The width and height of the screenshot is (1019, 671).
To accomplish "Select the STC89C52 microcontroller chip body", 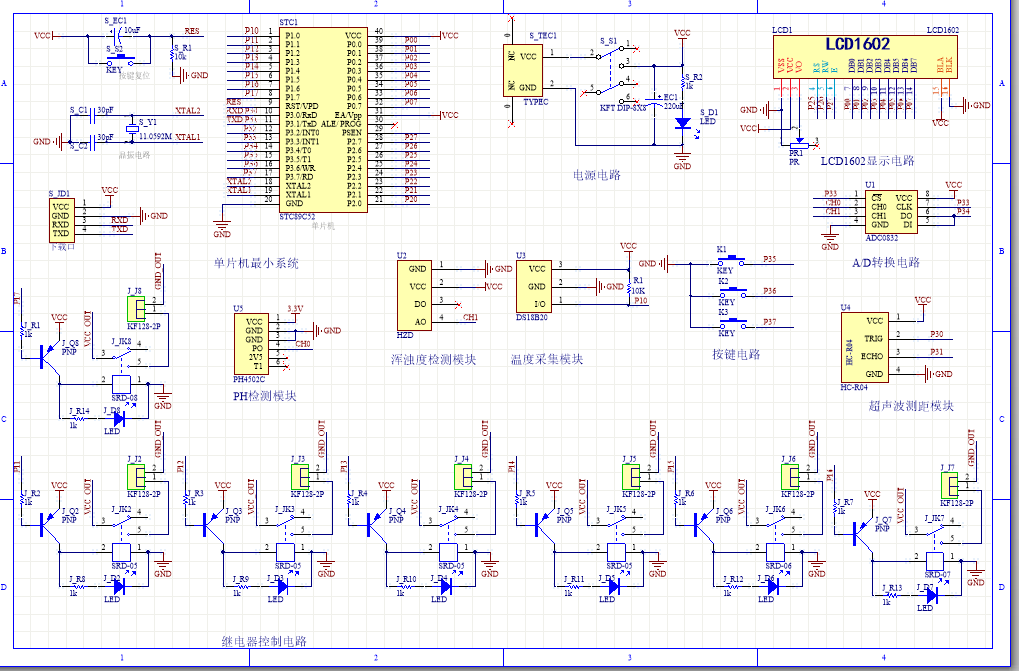I will click(x=323, y=120).
